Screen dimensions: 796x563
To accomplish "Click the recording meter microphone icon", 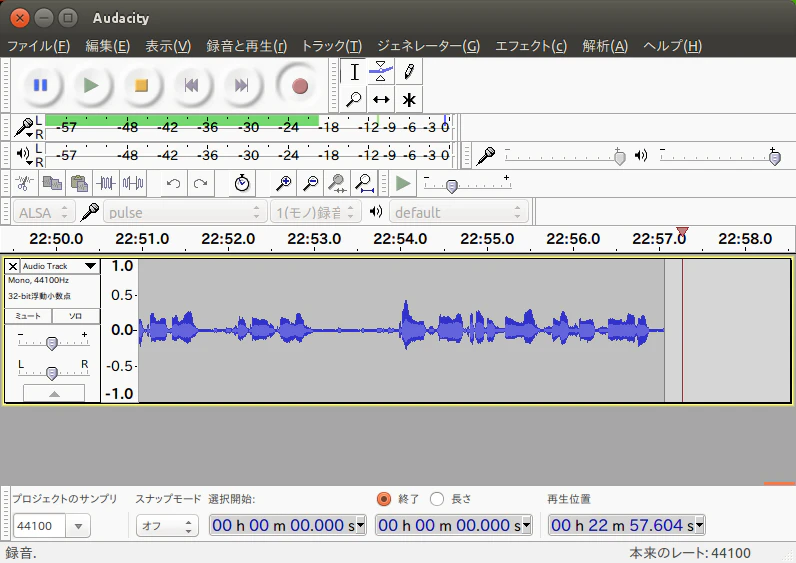I will (24, 127).
